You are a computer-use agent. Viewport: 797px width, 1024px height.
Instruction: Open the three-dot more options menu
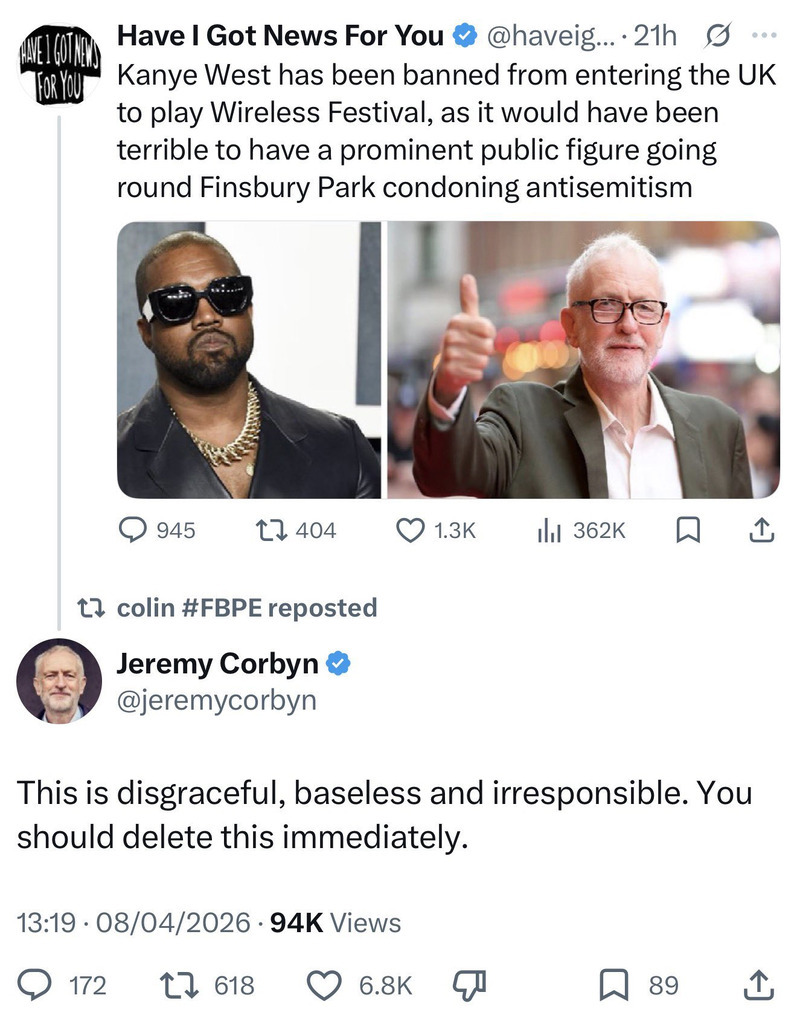762,36
